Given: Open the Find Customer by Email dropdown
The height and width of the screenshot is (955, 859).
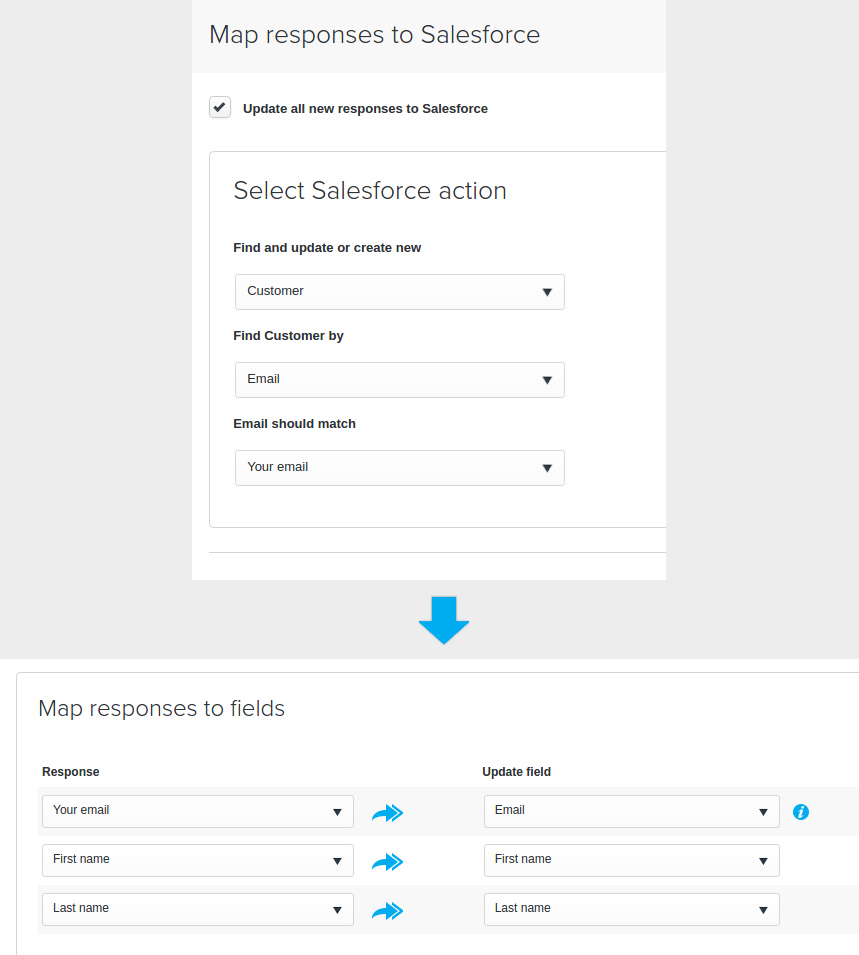Looking at the screenshot, I should click(x=400, y=380).
